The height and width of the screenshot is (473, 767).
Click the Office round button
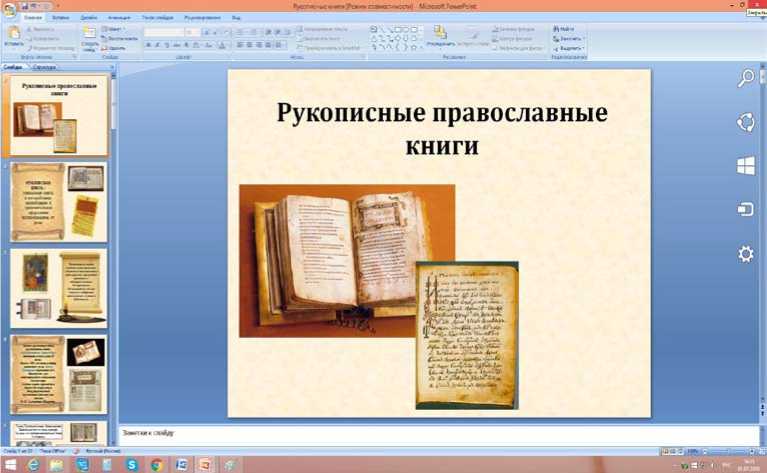point(9,9)
